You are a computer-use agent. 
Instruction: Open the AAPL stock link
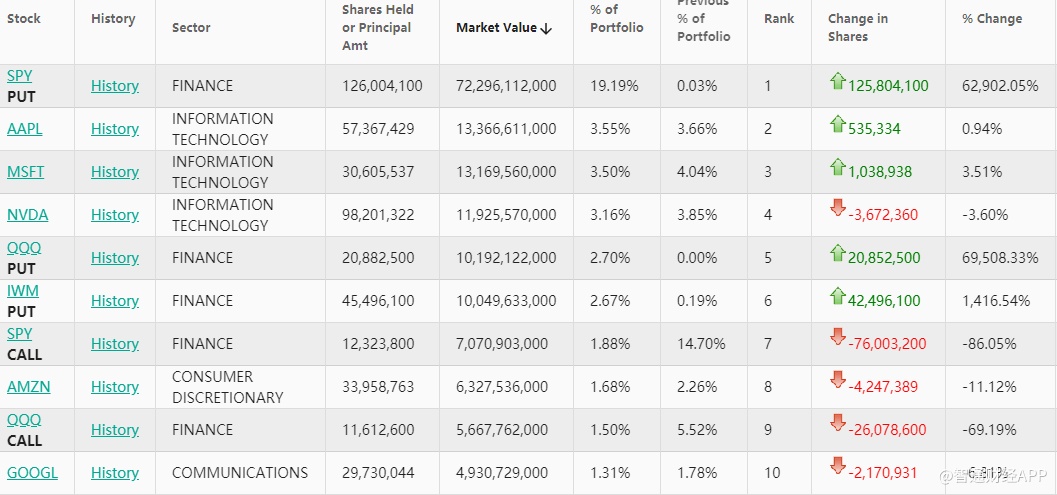point(25,129)
